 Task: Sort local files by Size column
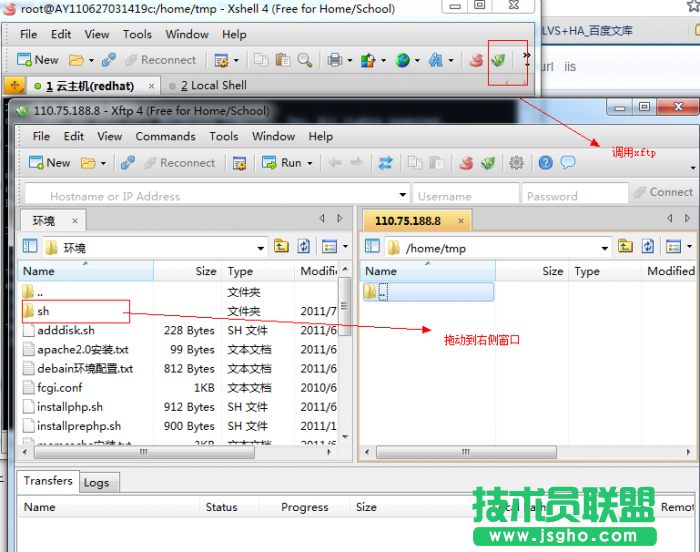tap(206, 271)
